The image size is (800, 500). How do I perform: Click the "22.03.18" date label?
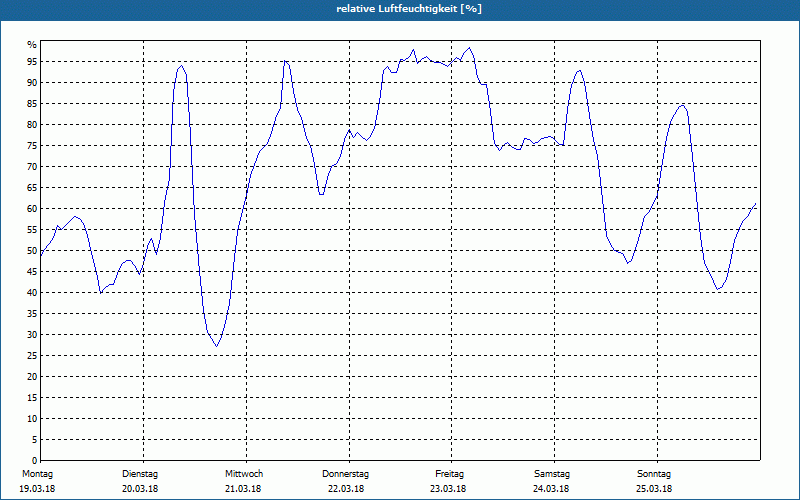click(x=346, y=489)
